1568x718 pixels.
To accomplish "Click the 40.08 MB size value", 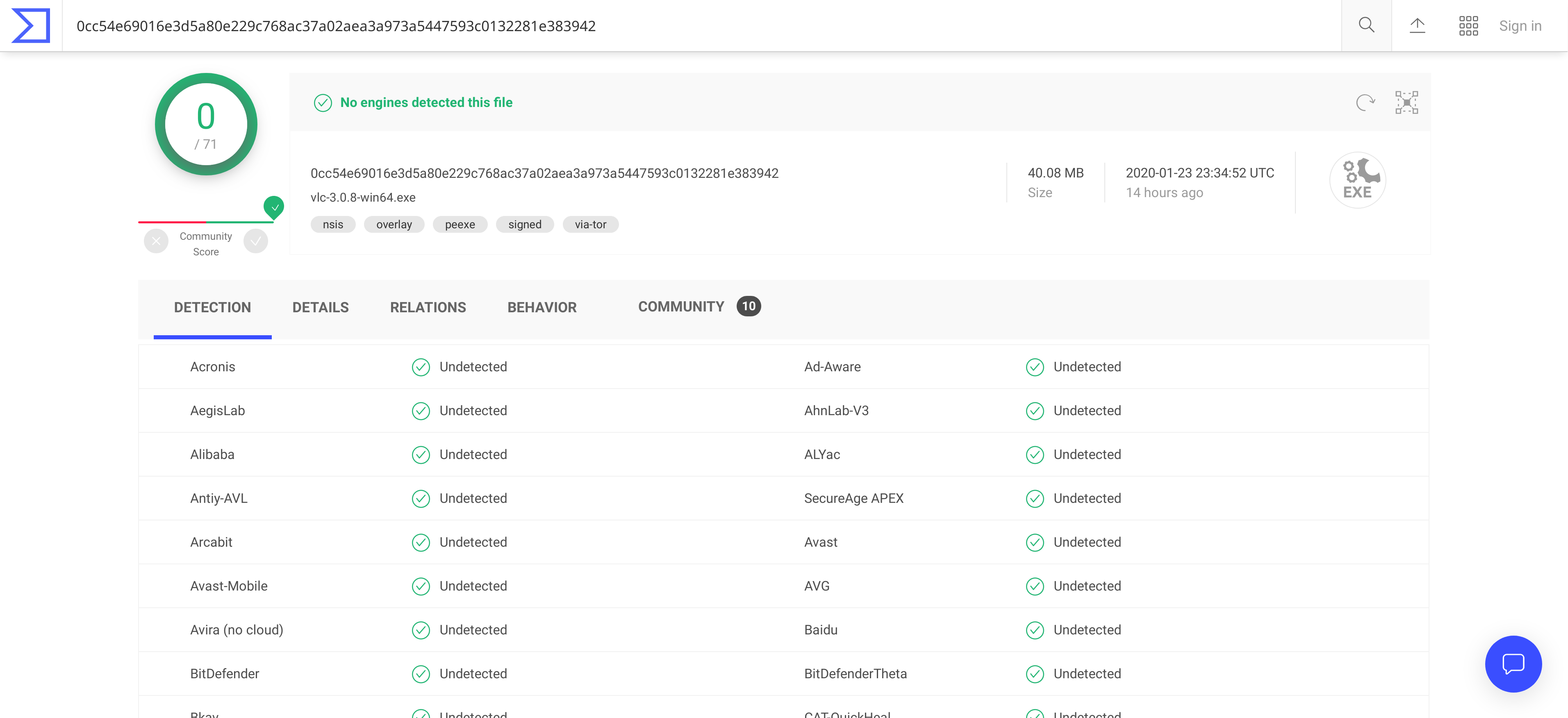I will pyautogui.click(x=1056, y=173).
